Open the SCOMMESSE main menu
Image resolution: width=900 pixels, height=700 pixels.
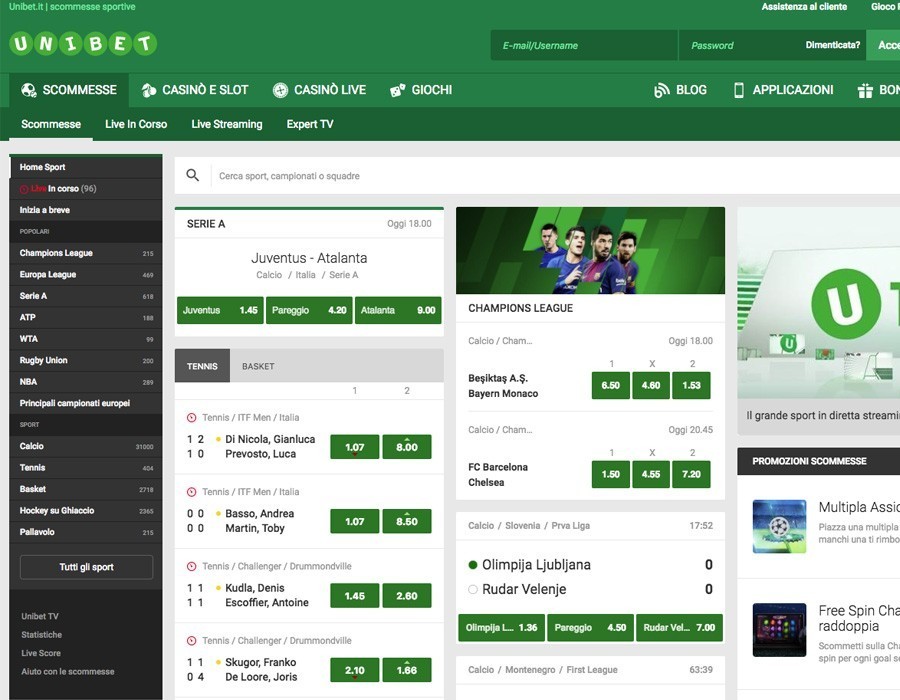click(69, 90)
